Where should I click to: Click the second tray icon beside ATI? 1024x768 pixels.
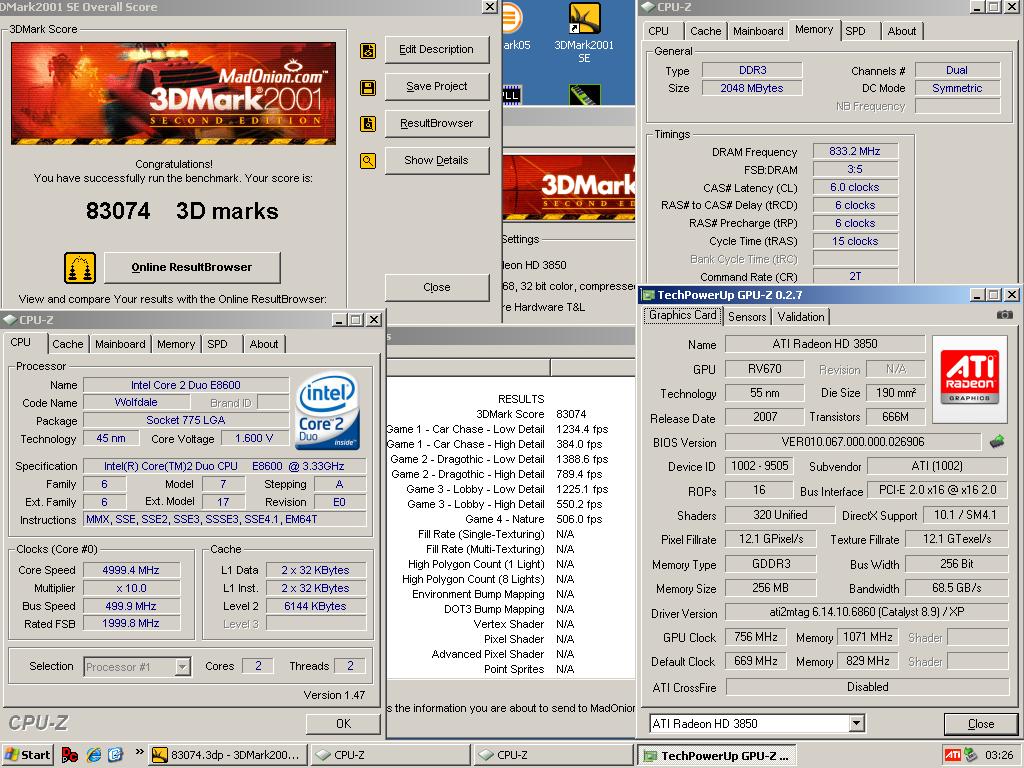pos(970,755)
